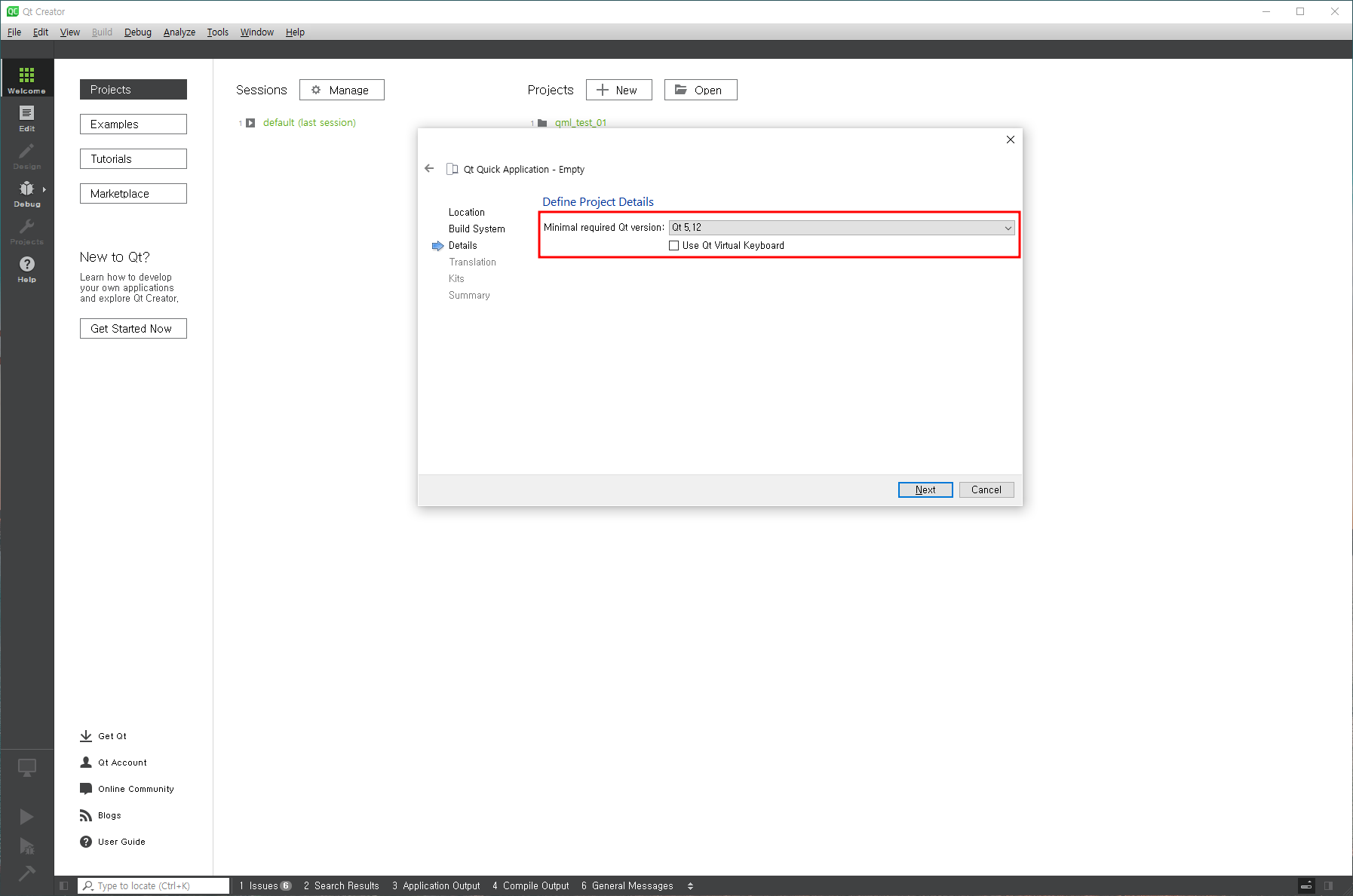Open the Edit mode
Screen dimensions: 1353x896
click(26, 118)
